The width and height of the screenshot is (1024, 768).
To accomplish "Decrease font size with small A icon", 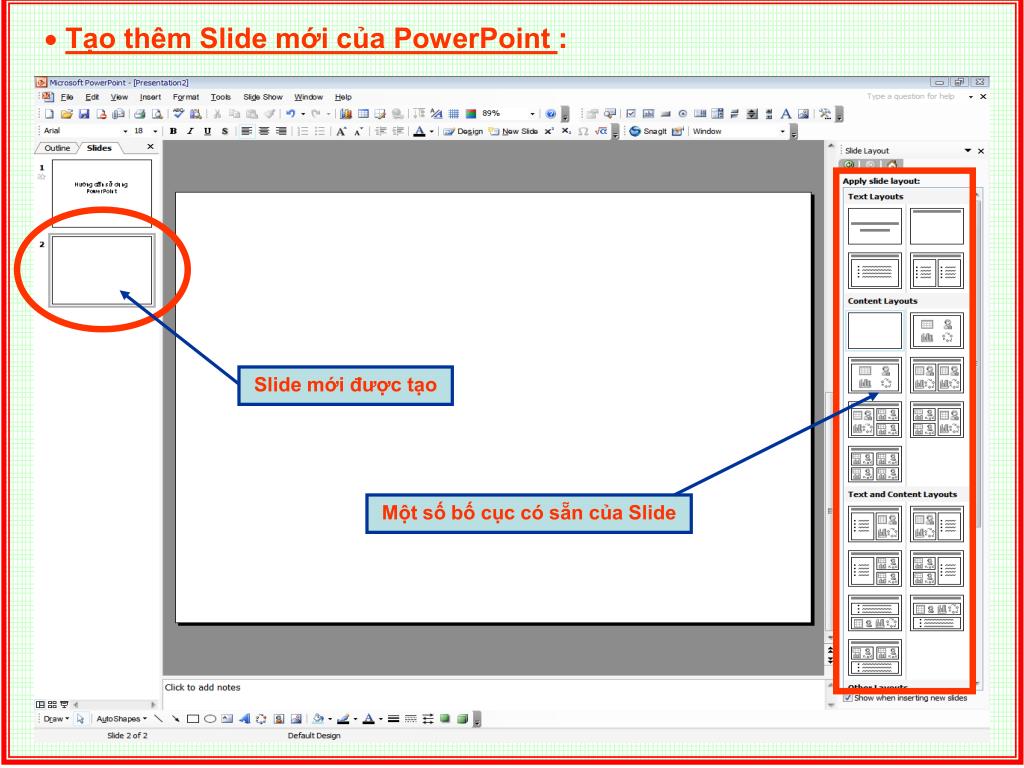I will (358, 131).
